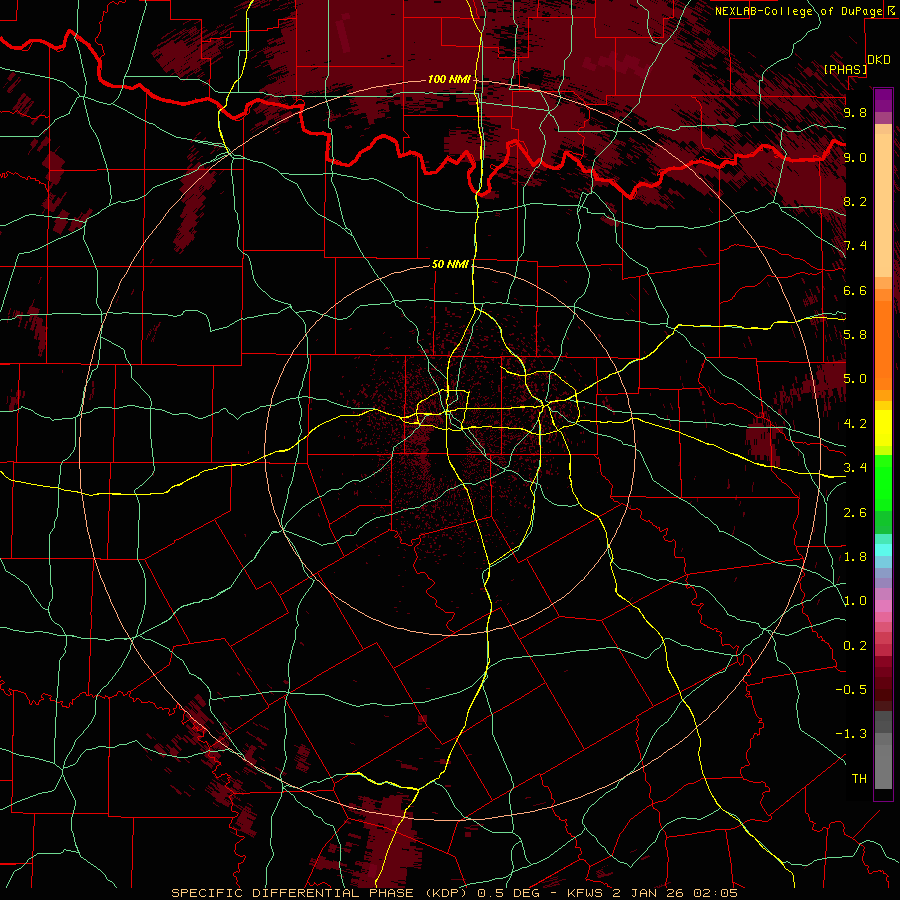Click the 1.8 legend value

(x=855, y=557)
